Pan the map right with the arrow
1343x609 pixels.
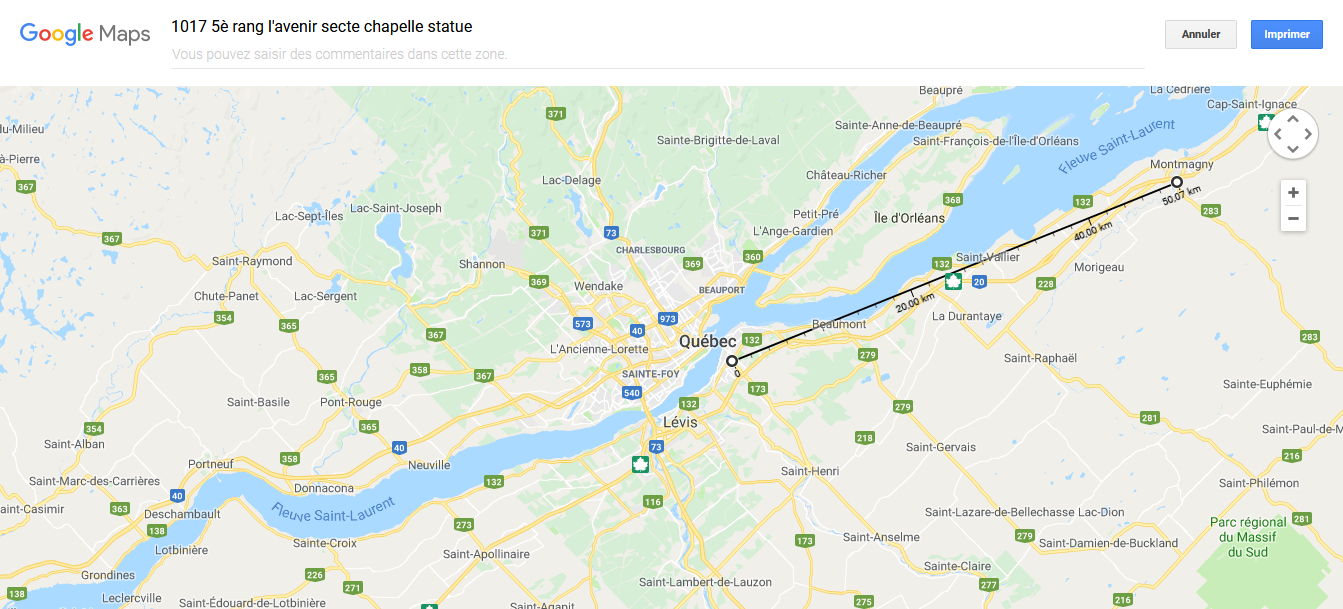tap(1308, 134)
